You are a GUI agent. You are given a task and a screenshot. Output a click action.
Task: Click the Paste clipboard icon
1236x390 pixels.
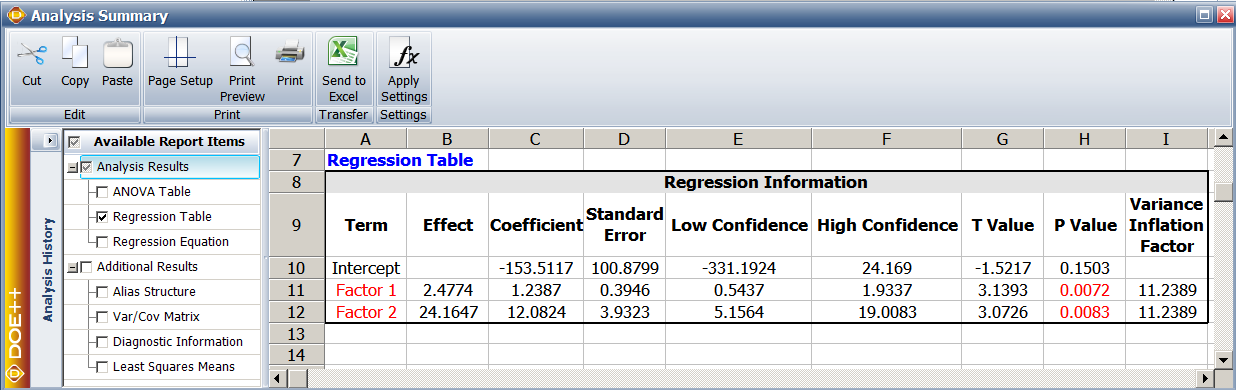(117, 52)
